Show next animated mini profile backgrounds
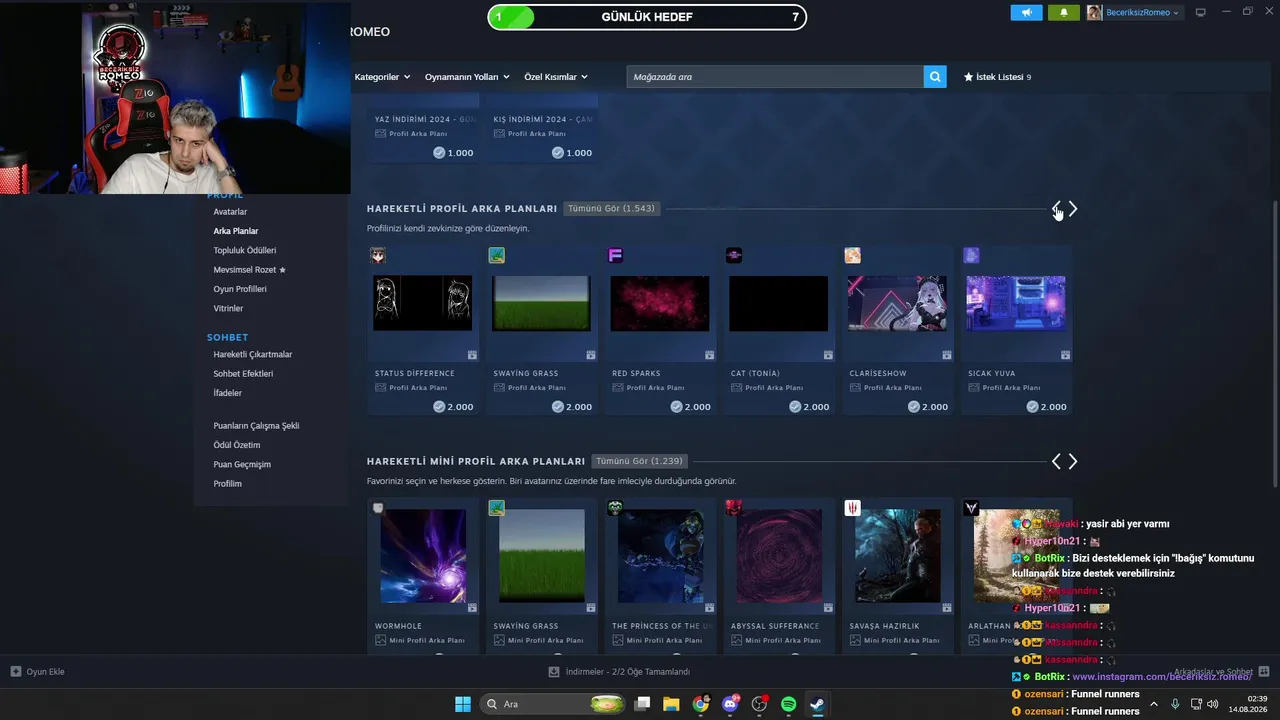1280x720 pixels. pyautogui.click(x=1073, y=461)
